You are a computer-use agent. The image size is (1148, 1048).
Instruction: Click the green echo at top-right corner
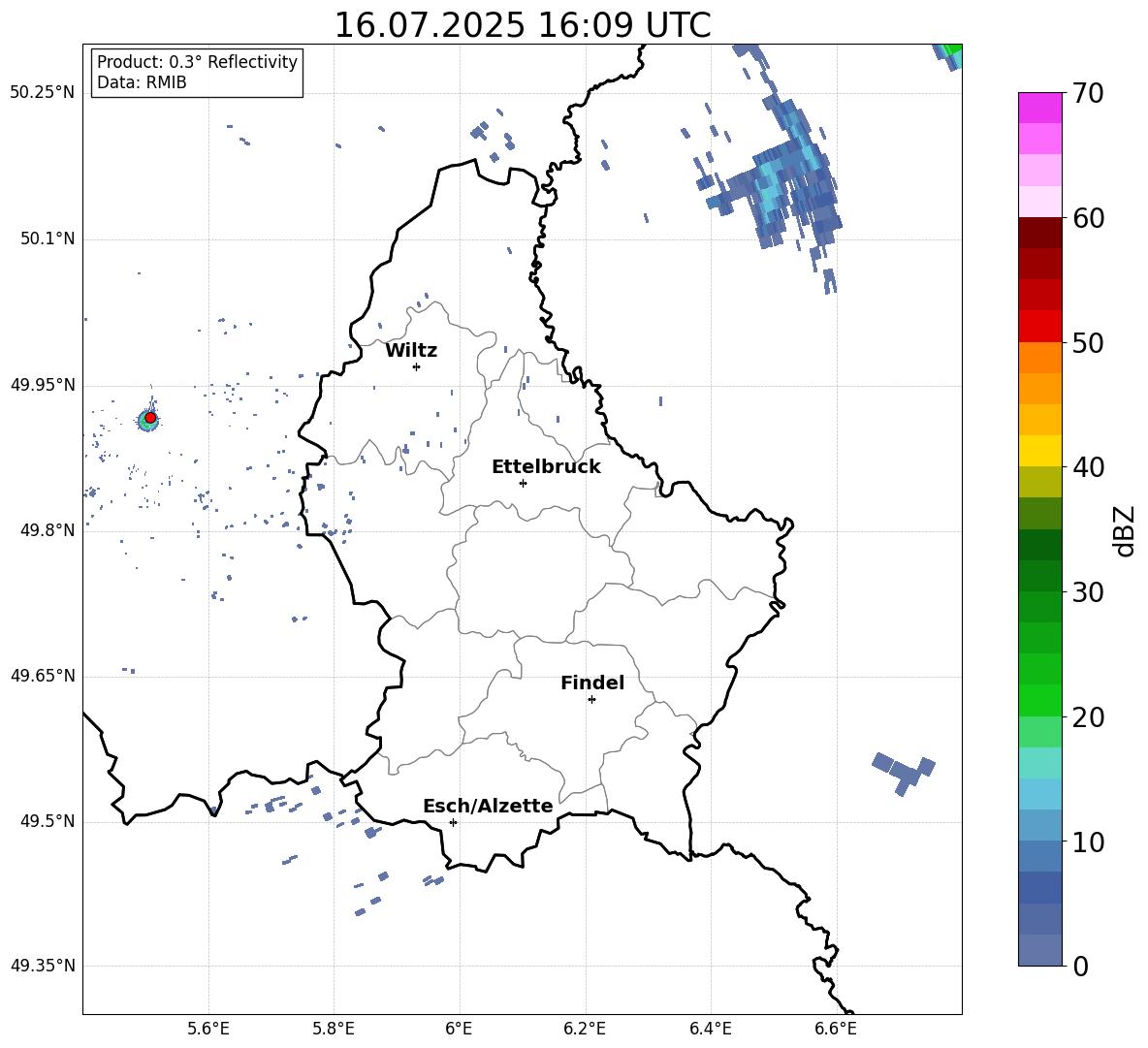point(949,55)
